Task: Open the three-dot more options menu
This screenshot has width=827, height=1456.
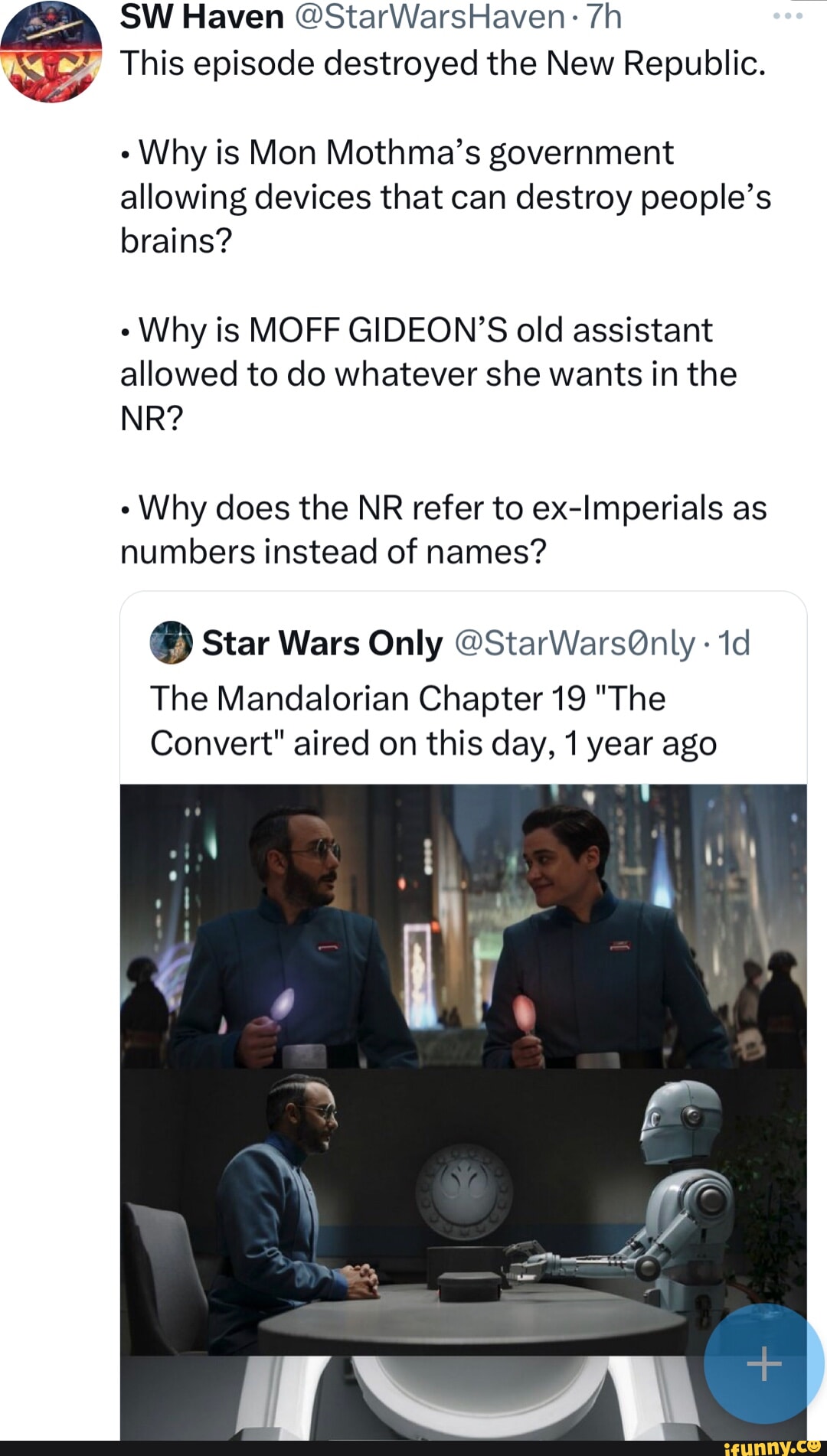Action: 787,15
